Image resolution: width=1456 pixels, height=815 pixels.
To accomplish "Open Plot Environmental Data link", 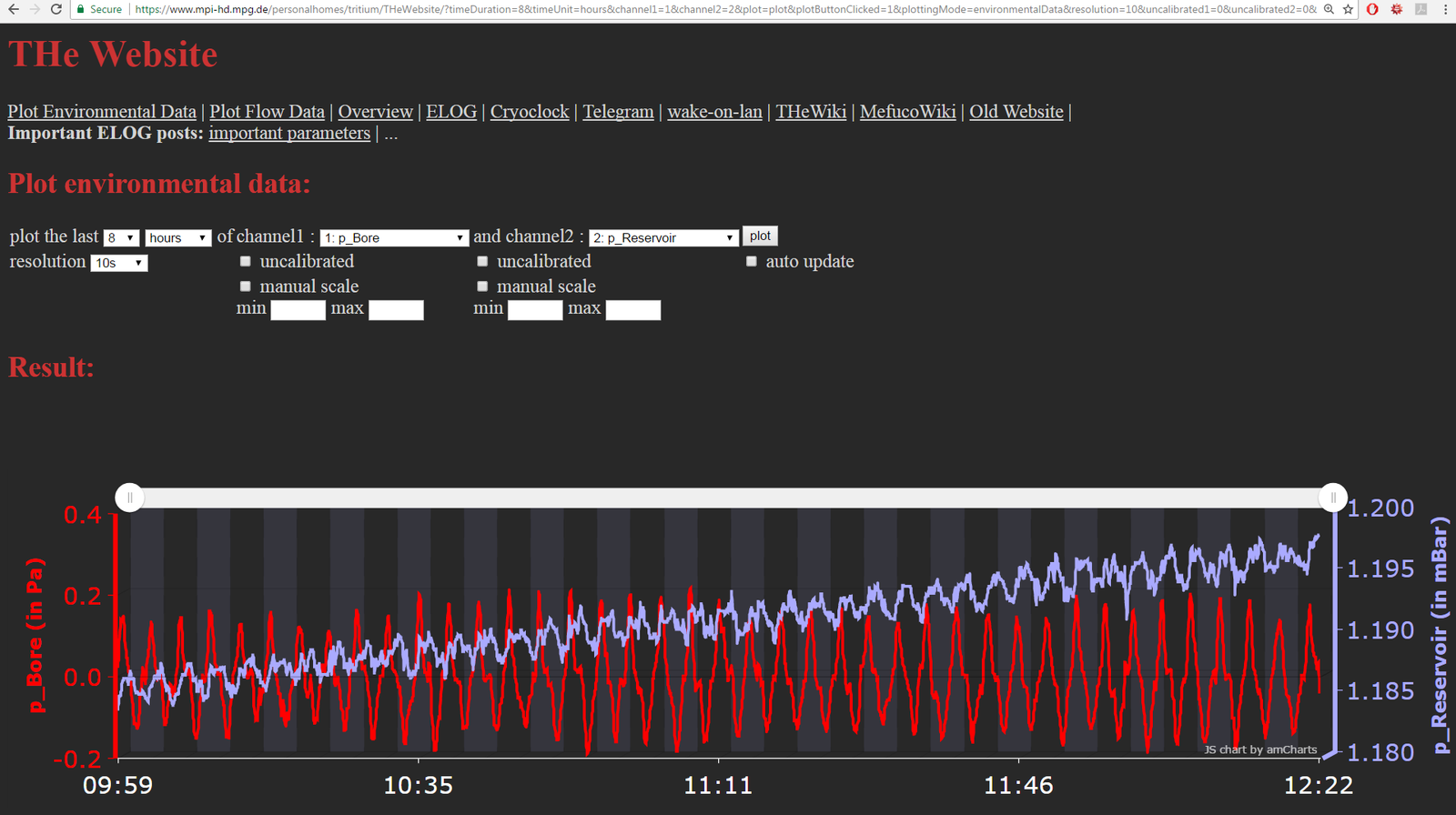I will pos(102,111).
